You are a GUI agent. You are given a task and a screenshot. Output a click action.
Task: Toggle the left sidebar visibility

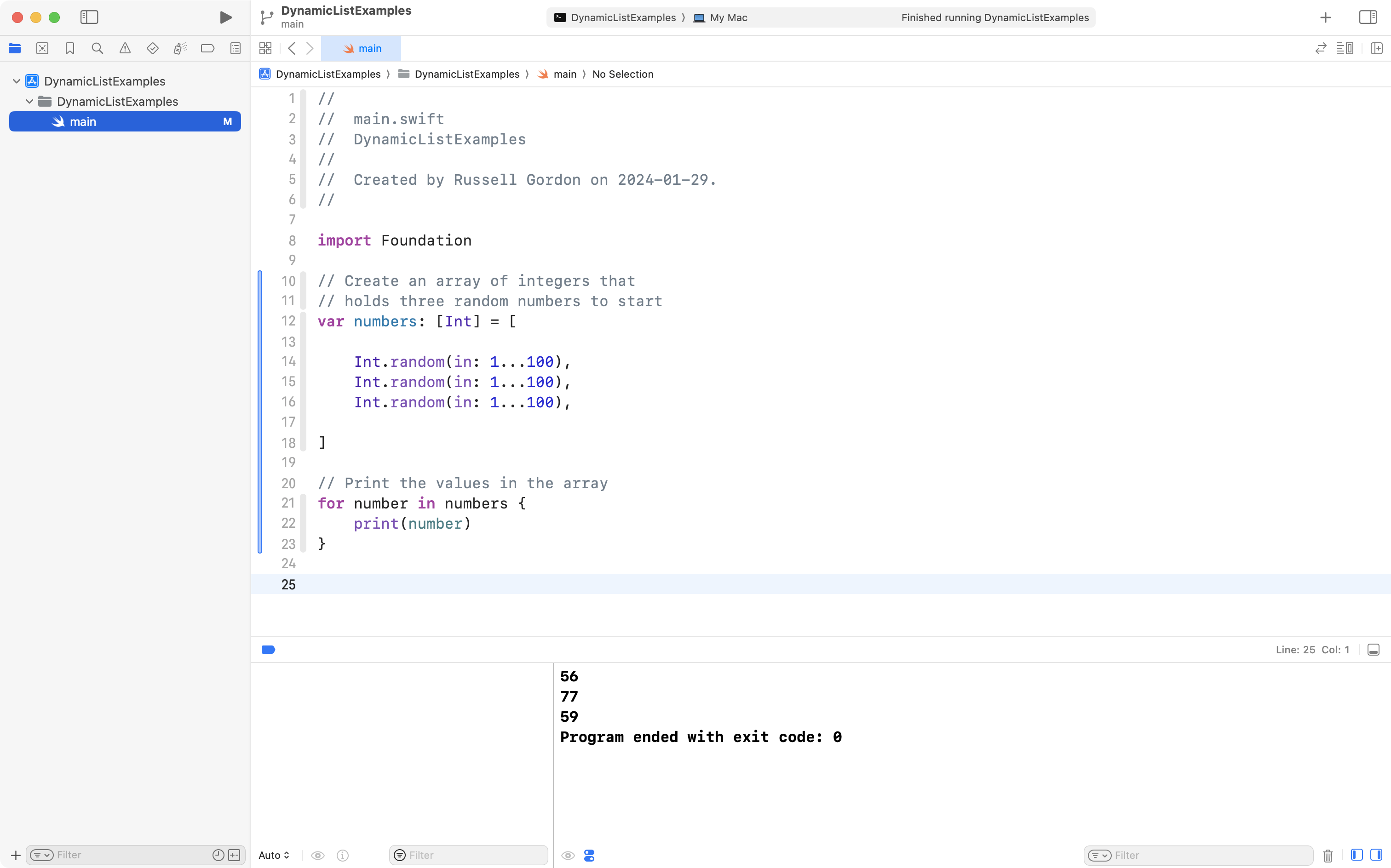(x=90, y=17)
